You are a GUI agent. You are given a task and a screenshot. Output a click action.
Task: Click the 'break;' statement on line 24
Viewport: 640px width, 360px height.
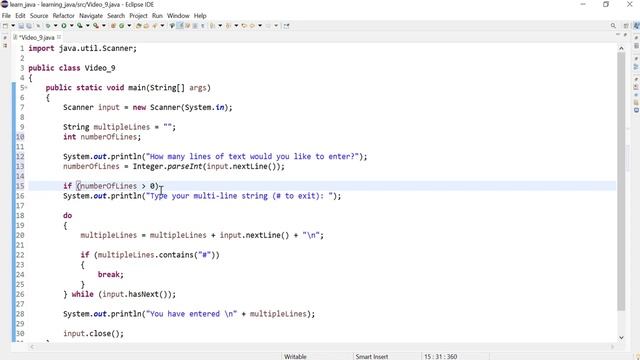[x=111, y=274]
